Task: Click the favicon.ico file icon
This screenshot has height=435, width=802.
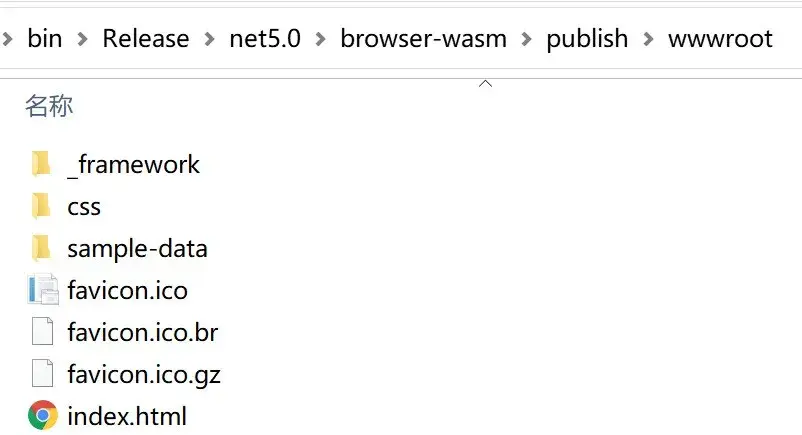Action: (43, 290)
